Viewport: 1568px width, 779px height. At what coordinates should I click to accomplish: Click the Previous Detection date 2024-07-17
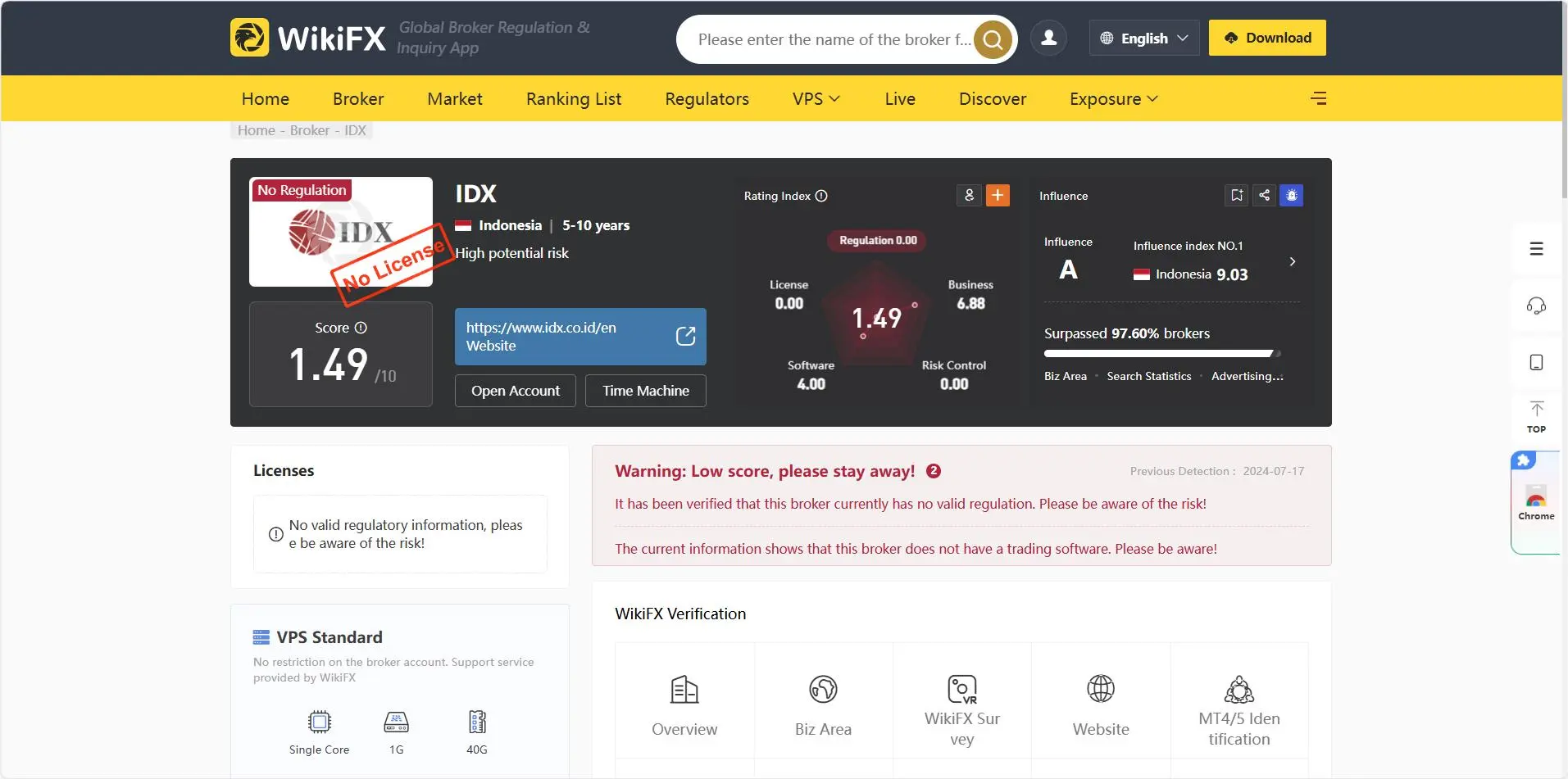1274,471
